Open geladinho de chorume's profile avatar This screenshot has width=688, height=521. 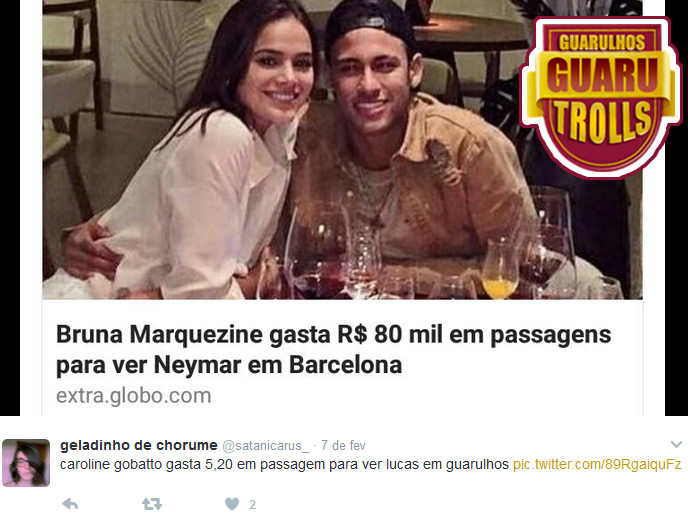(x=26, y=463)
